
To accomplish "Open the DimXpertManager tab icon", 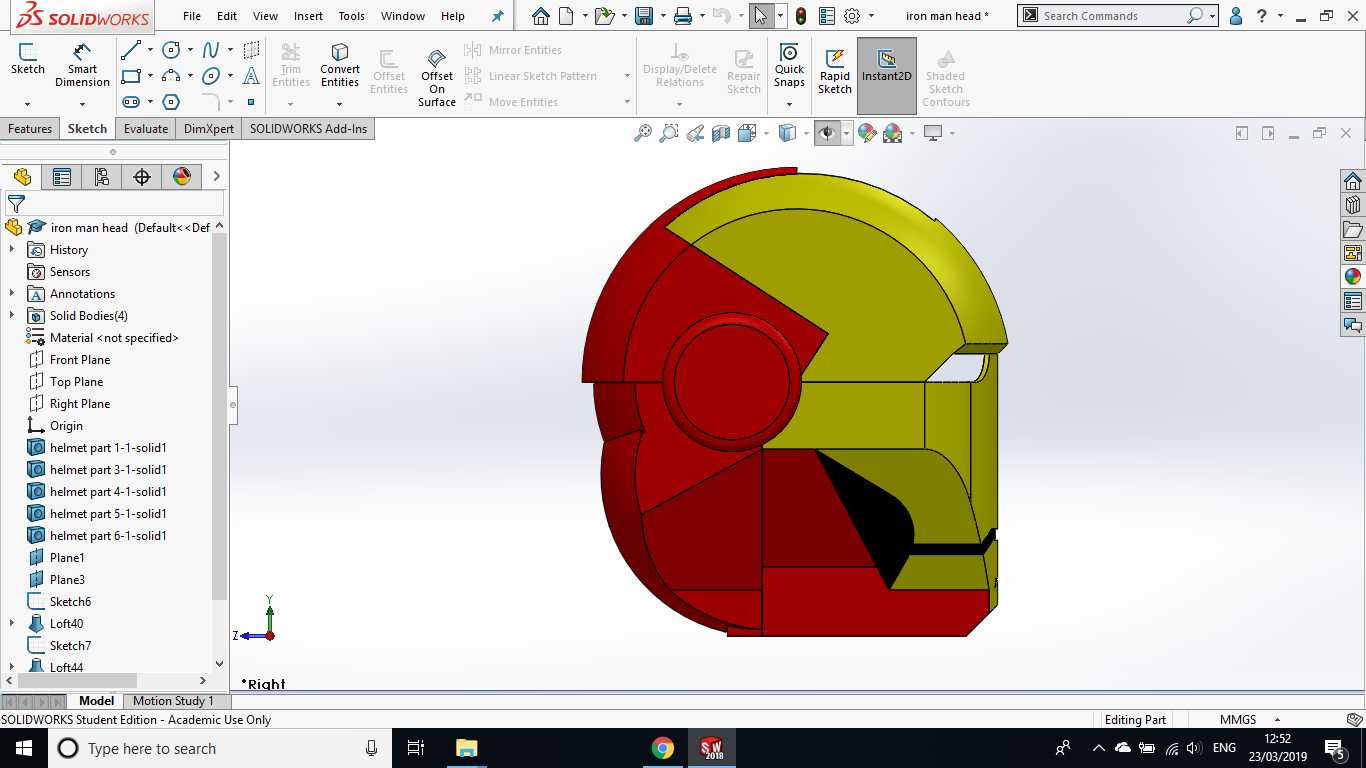I will pos(141,177).
